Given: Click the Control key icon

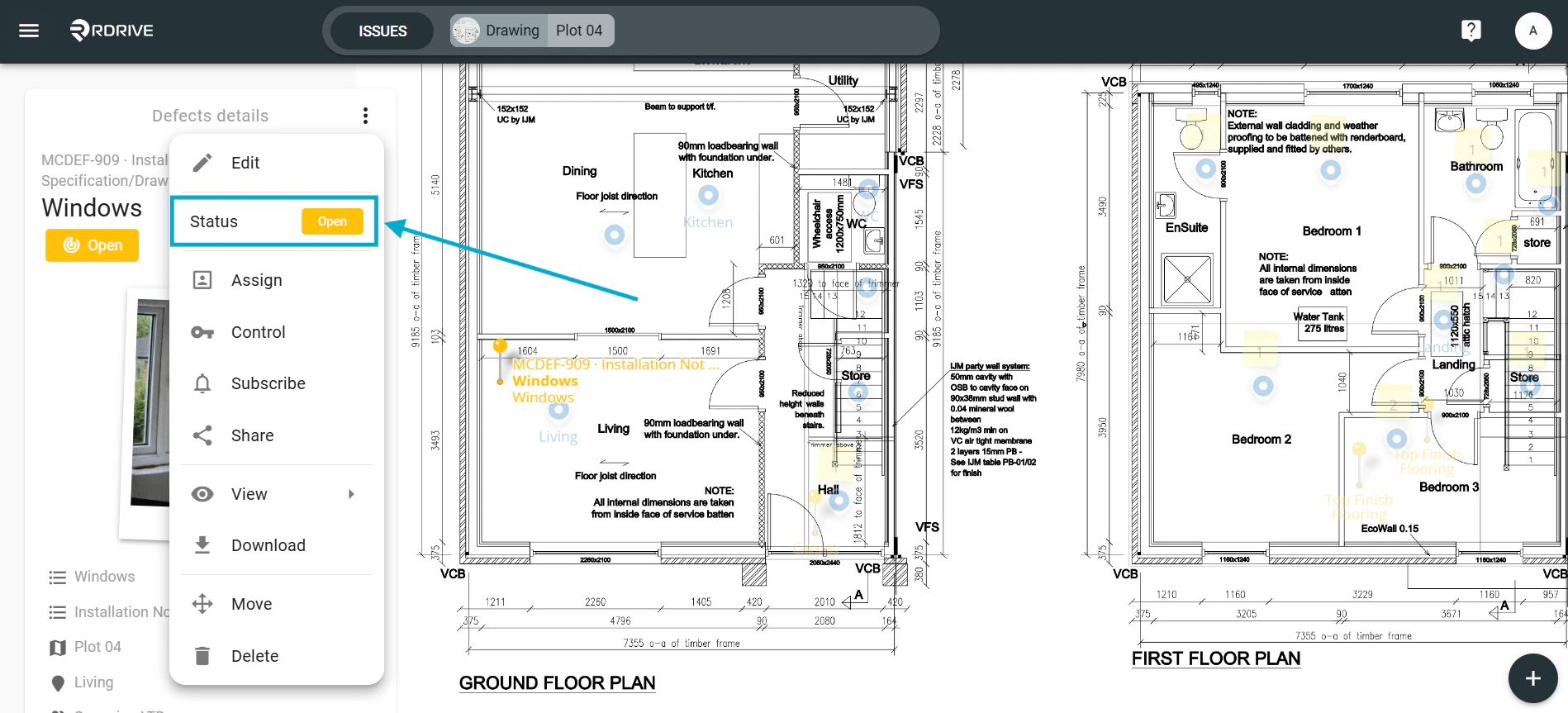Looking at the screenshot, I should [202, 332].
